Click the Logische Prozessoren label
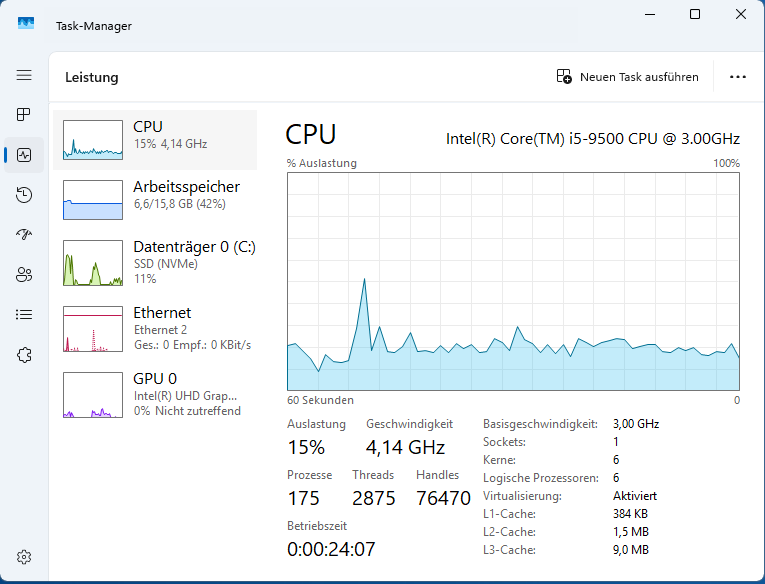Image resolution: width=765 pixels, height=584 pixels. tap(541, 478)
